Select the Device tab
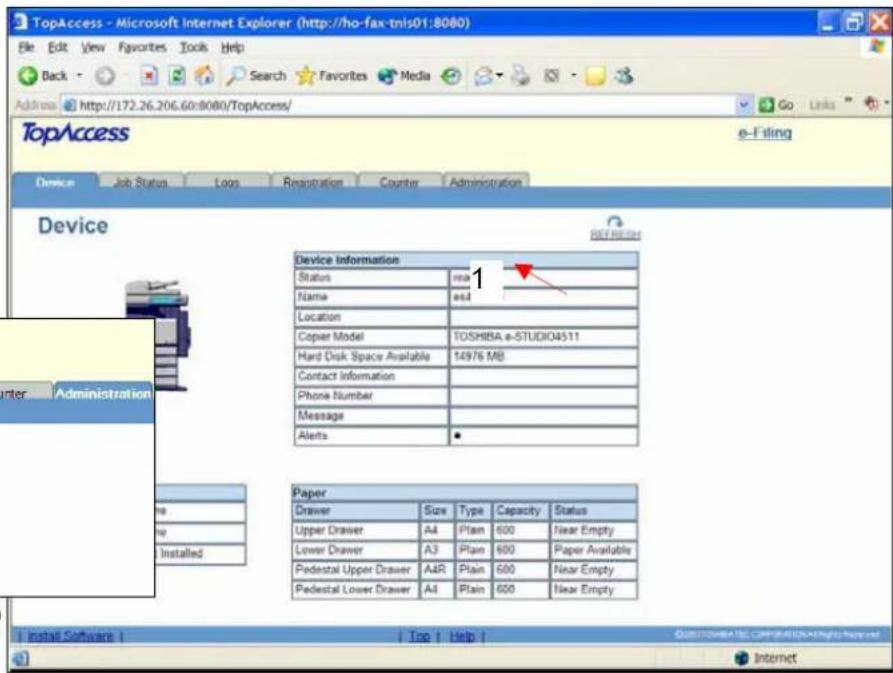Viewport: 893px width, 673px height. pos(55,182)
